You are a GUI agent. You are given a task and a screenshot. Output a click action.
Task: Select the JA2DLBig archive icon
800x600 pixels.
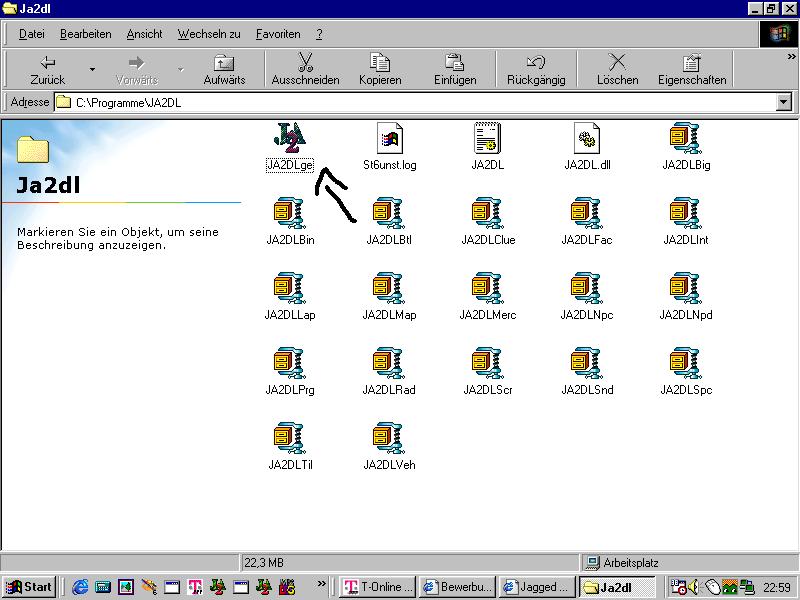coord(686,138)
